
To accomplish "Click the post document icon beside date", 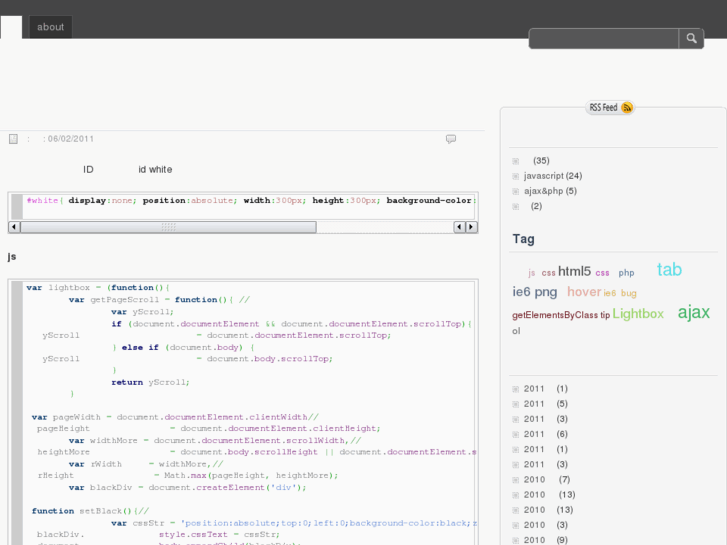I will [x=13, y=139].
